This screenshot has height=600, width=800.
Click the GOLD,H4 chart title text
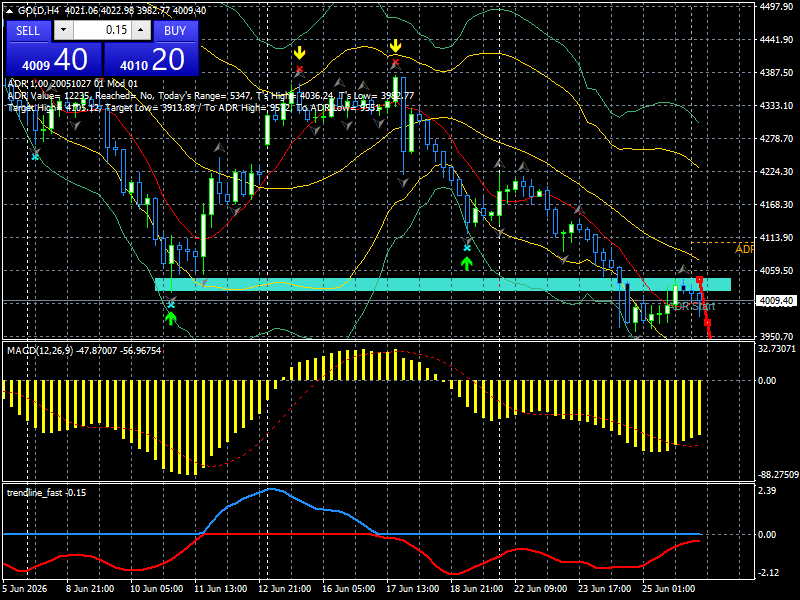point(40,10)
